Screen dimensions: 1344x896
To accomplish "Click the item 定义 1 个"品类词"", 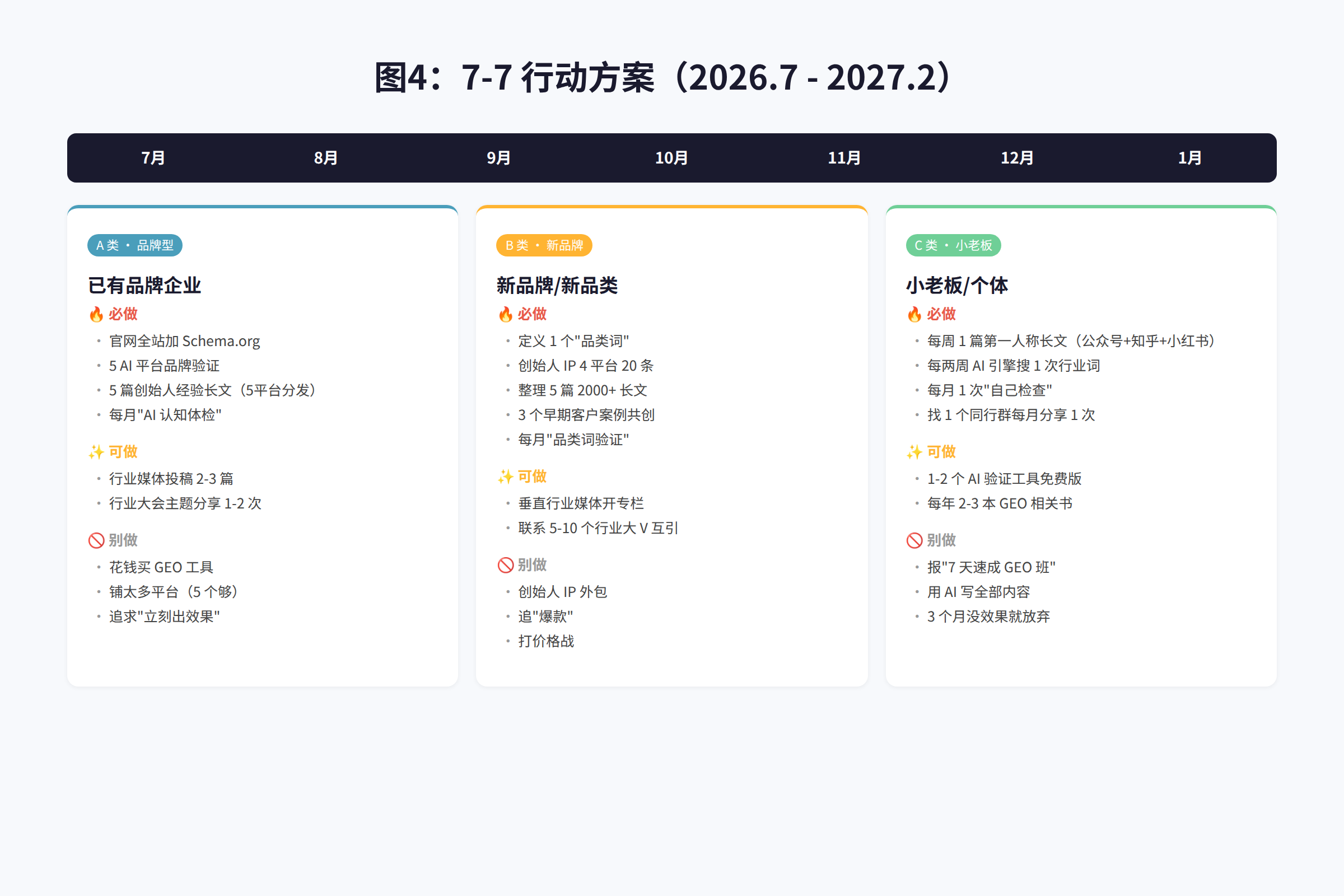I will click(573, 341).
